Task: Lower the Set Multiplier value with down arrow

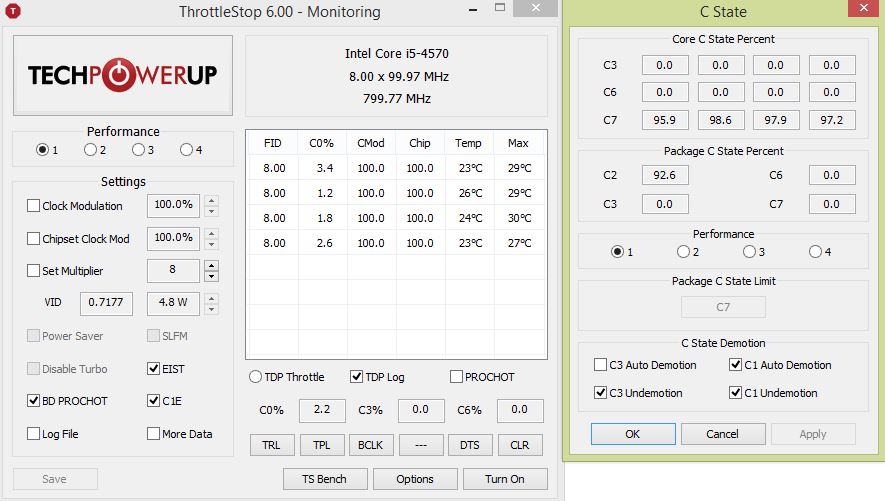Action: pos(211,276)
